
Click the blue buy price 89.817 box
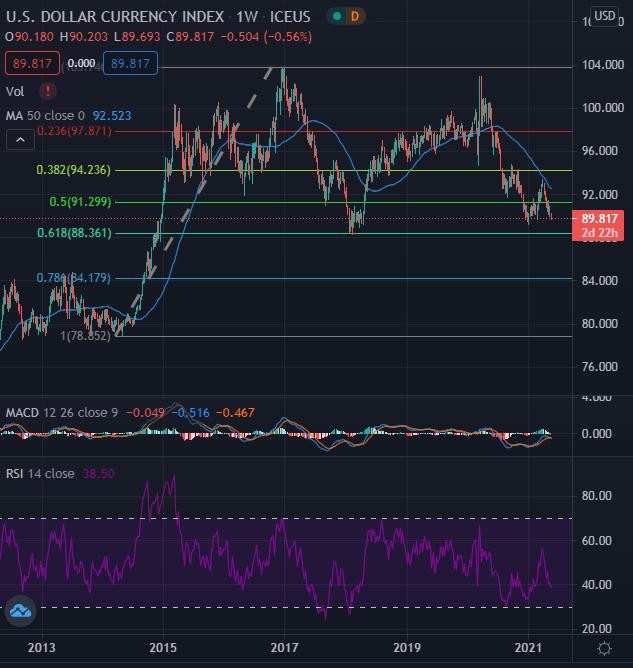pyautogui.click(x=130, y=63)
